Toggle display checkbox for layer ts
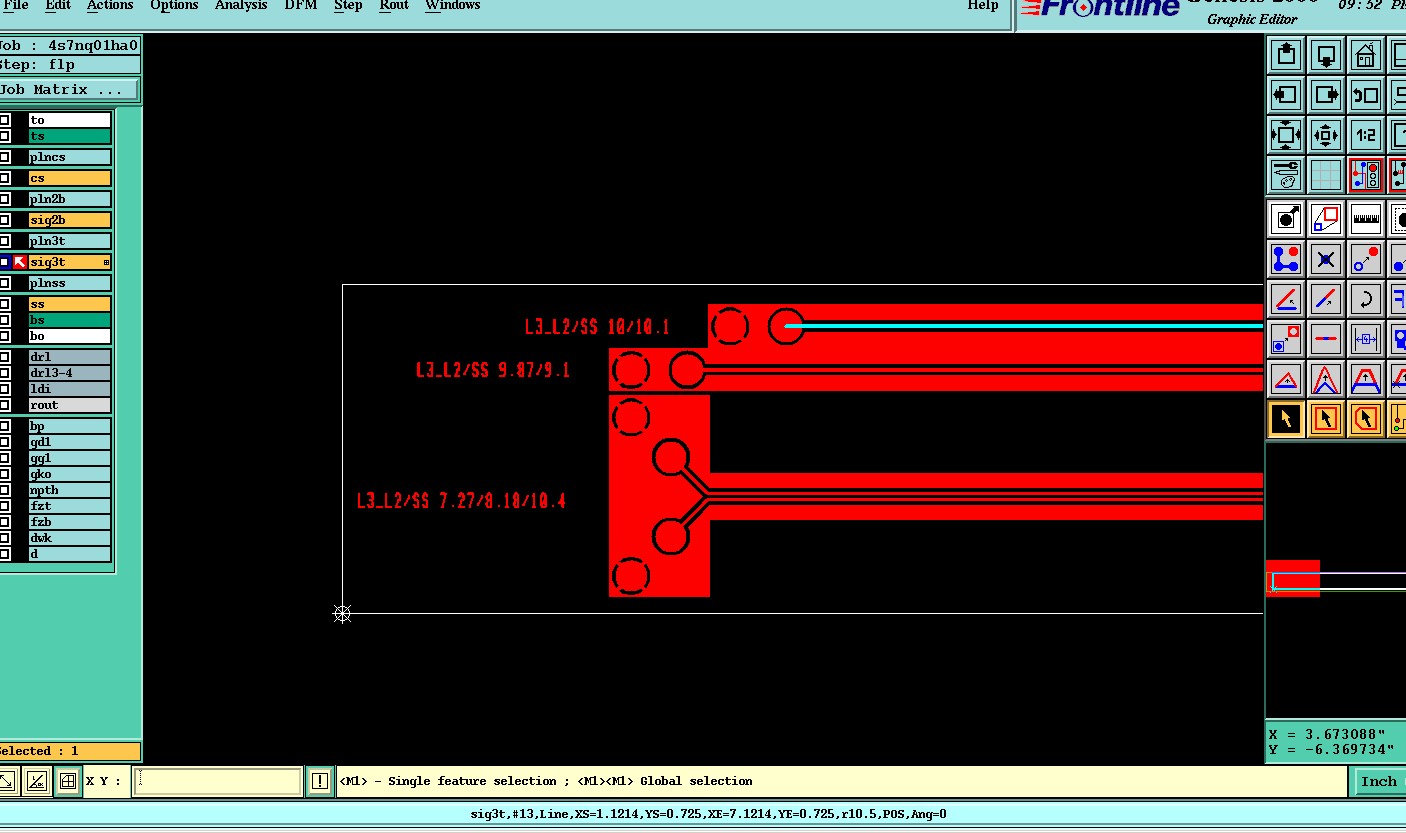This screenshot has height=833, width=1406. tap(5, 136)
